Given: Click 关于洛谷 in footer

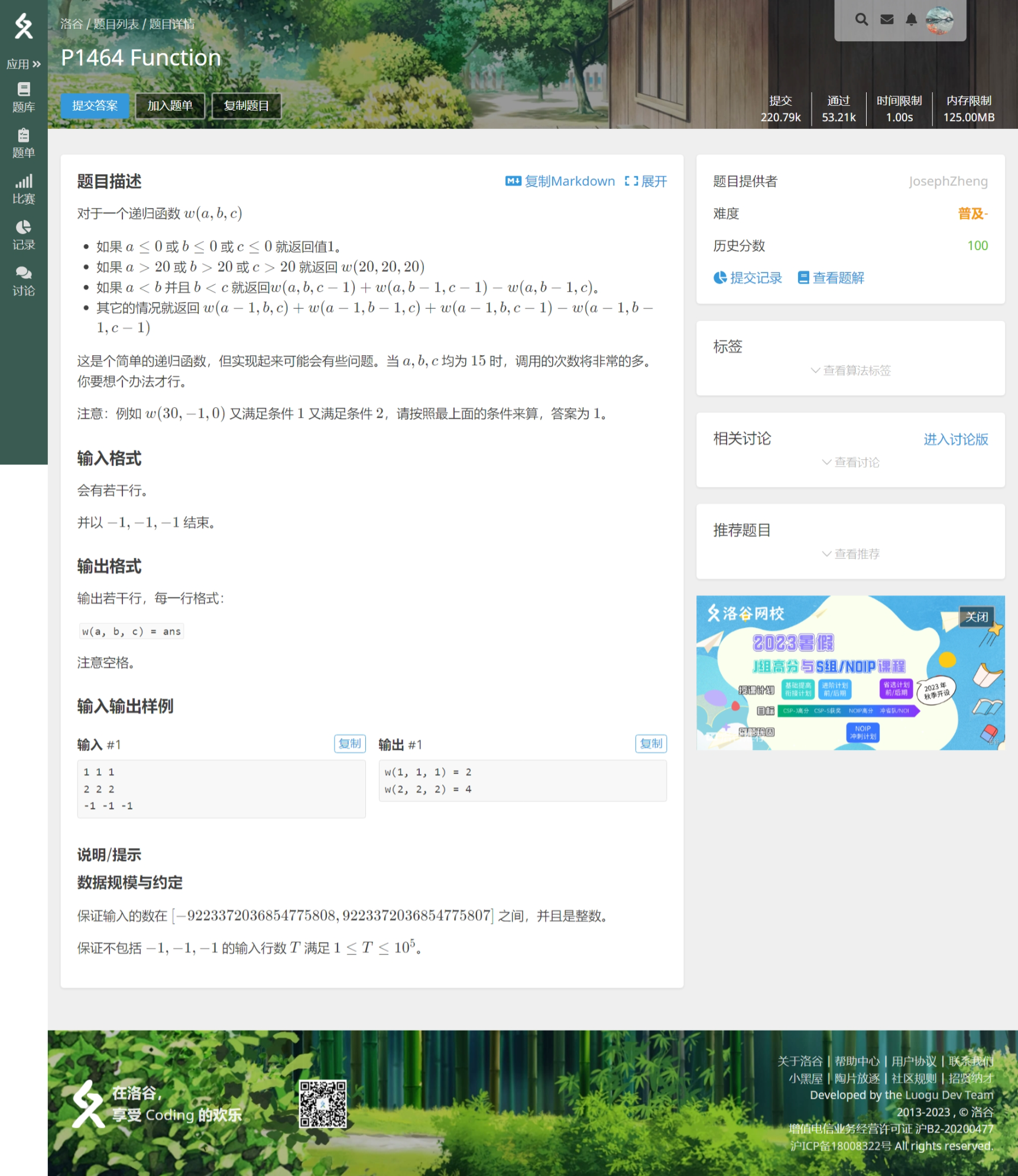Looking at the screenshot, I should pyautogui.click(x=800, y=1061).
